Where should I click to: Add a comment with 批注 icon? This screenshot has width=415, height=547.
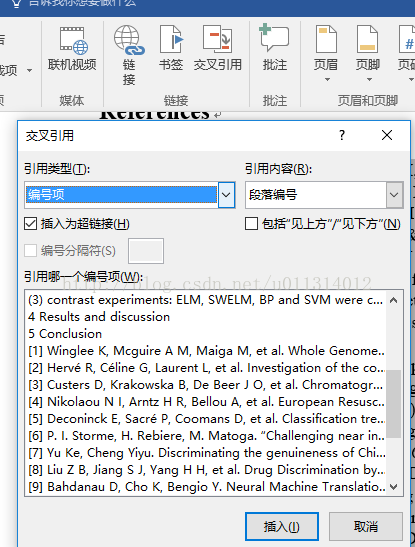pyautogui.click(x=275, y=47)
